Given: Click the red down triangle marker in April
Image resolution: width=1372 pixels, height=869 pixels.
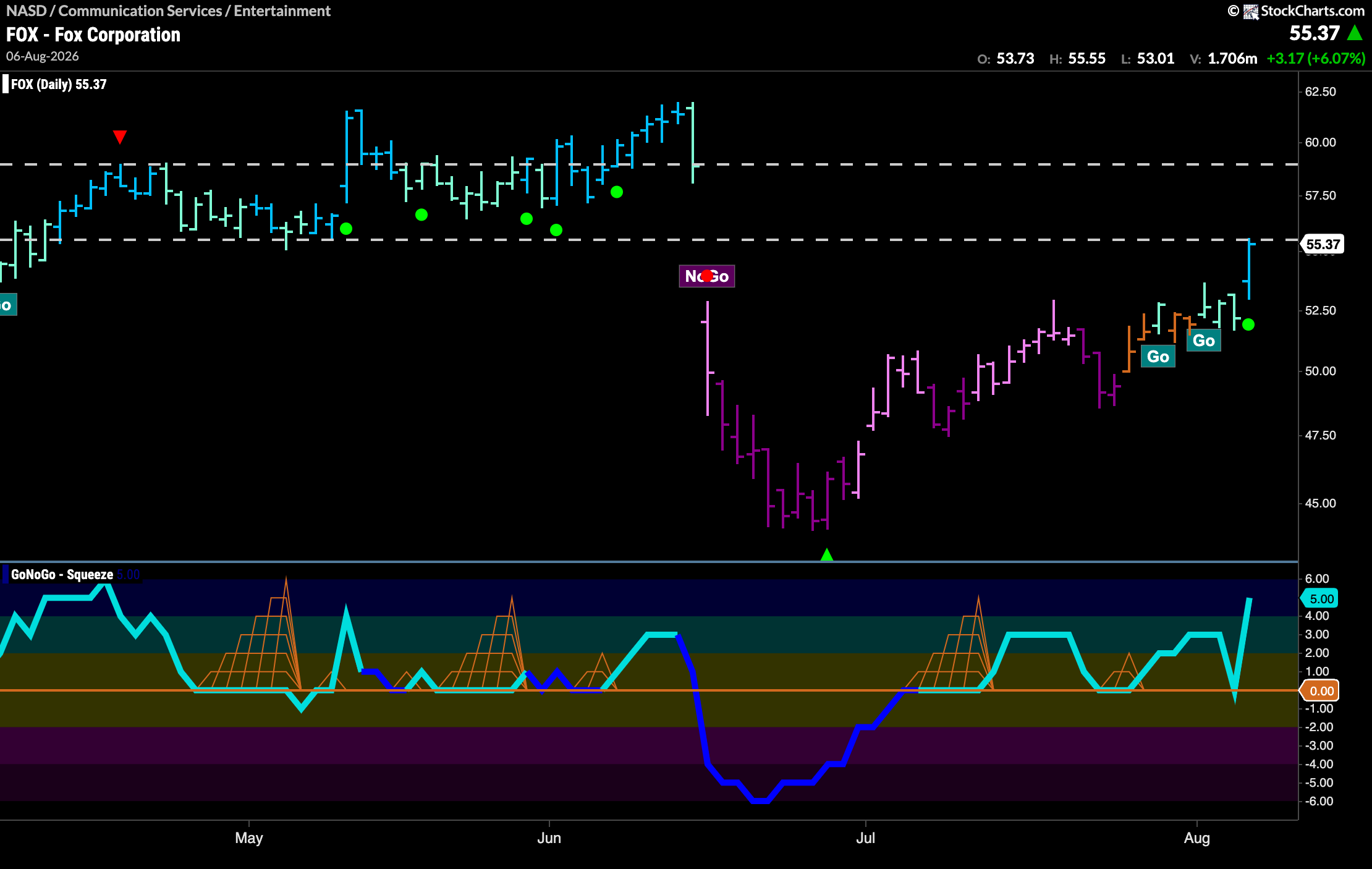Looking at the screenshot, I should click(120, 137).
